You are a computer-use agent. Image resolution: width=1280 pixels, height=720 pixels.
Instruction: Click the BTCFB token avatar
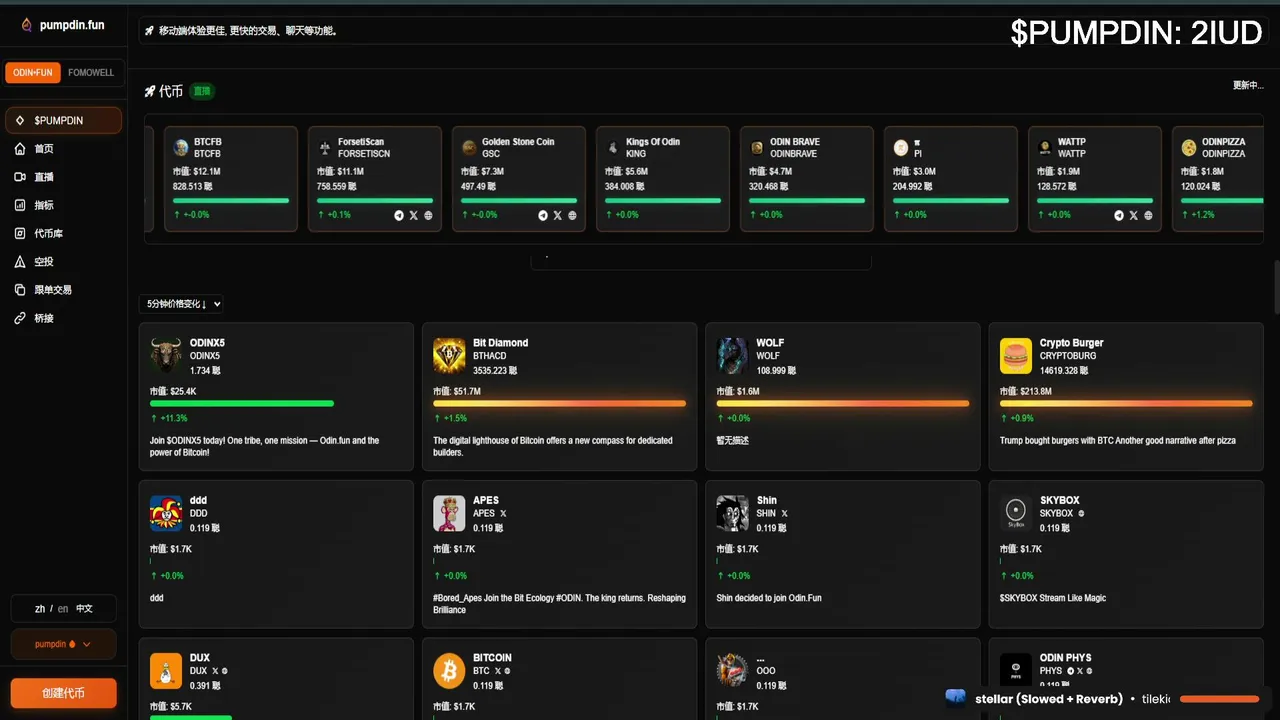pos(181,148)
